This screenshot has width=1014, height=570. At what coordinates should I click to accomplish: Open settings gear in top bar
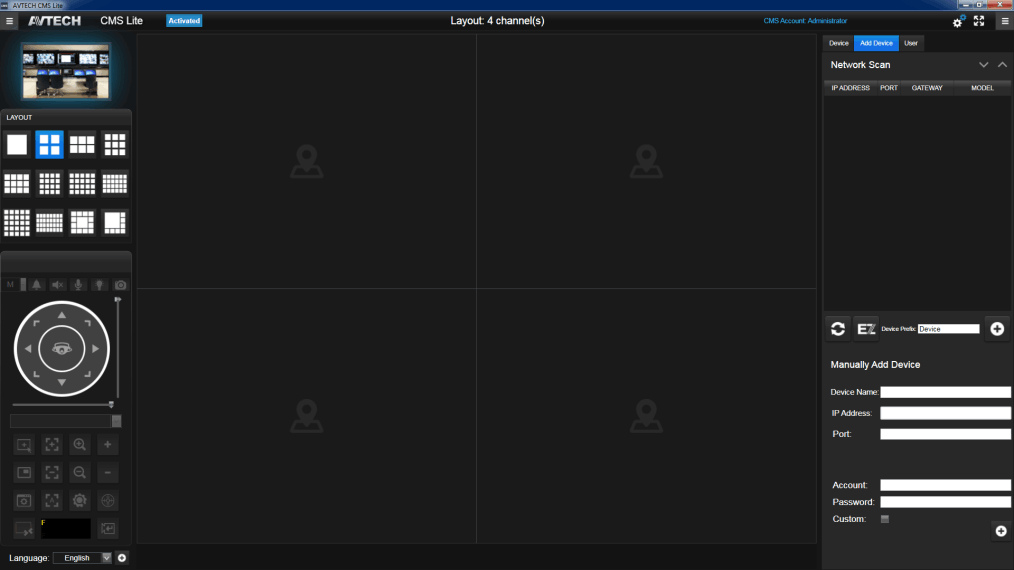[x=957, y=21]
